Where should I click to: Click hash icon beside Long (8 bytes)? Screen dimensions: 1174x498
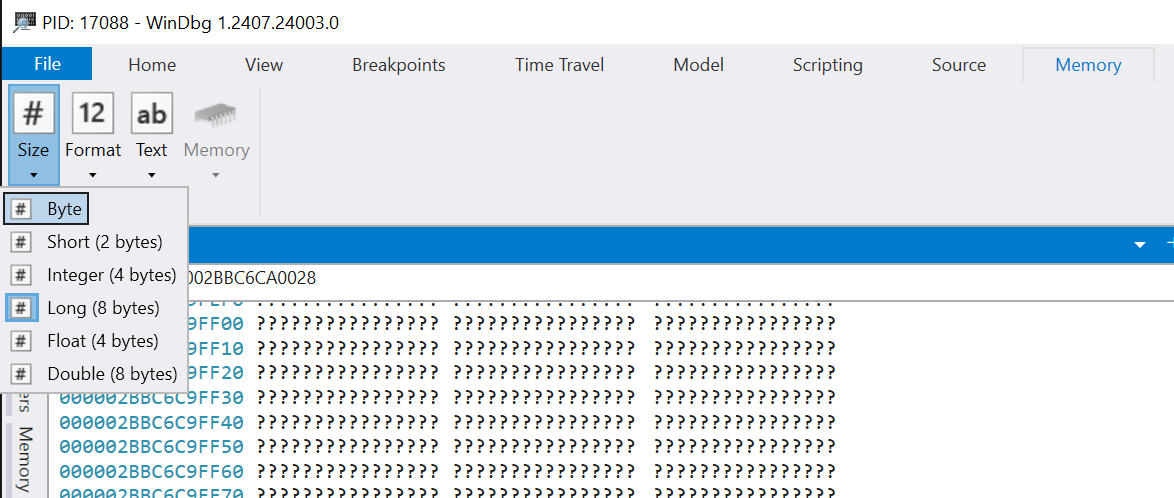click(22, 308)
